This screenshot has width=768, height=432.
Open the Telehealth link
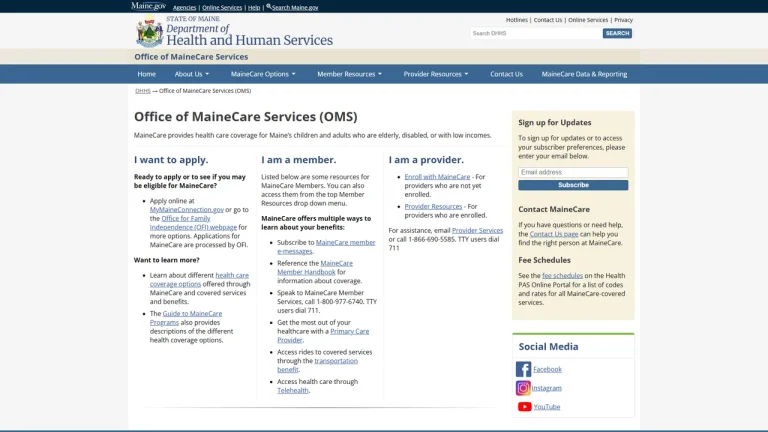(x=293, y=390)
